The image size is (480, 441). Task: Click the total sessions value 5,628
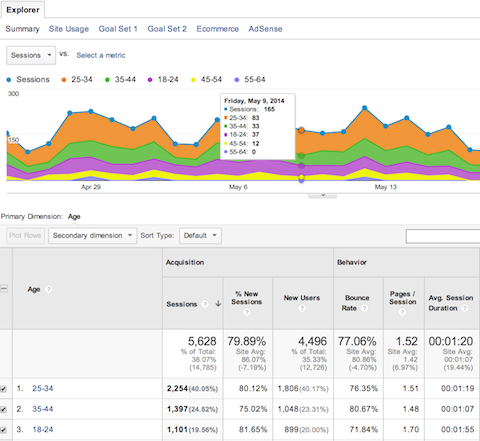(202, 341)
